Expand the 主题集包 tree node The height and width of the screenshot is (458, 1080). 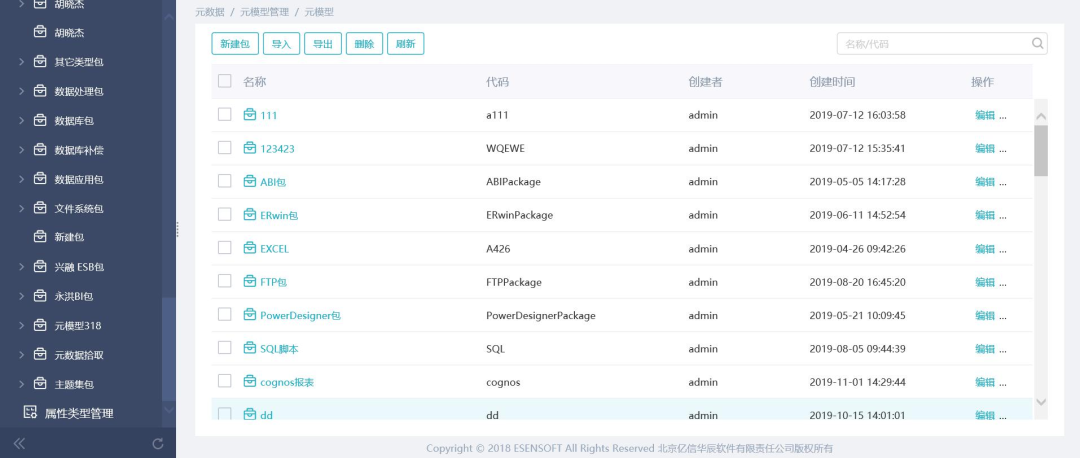pos(21,384)
